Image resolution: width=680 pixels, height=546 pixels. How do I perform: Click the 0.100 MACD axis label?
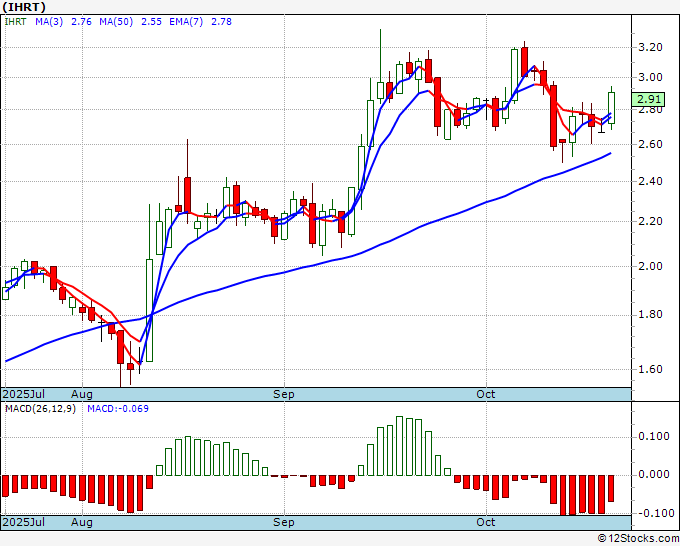(654, 436)
